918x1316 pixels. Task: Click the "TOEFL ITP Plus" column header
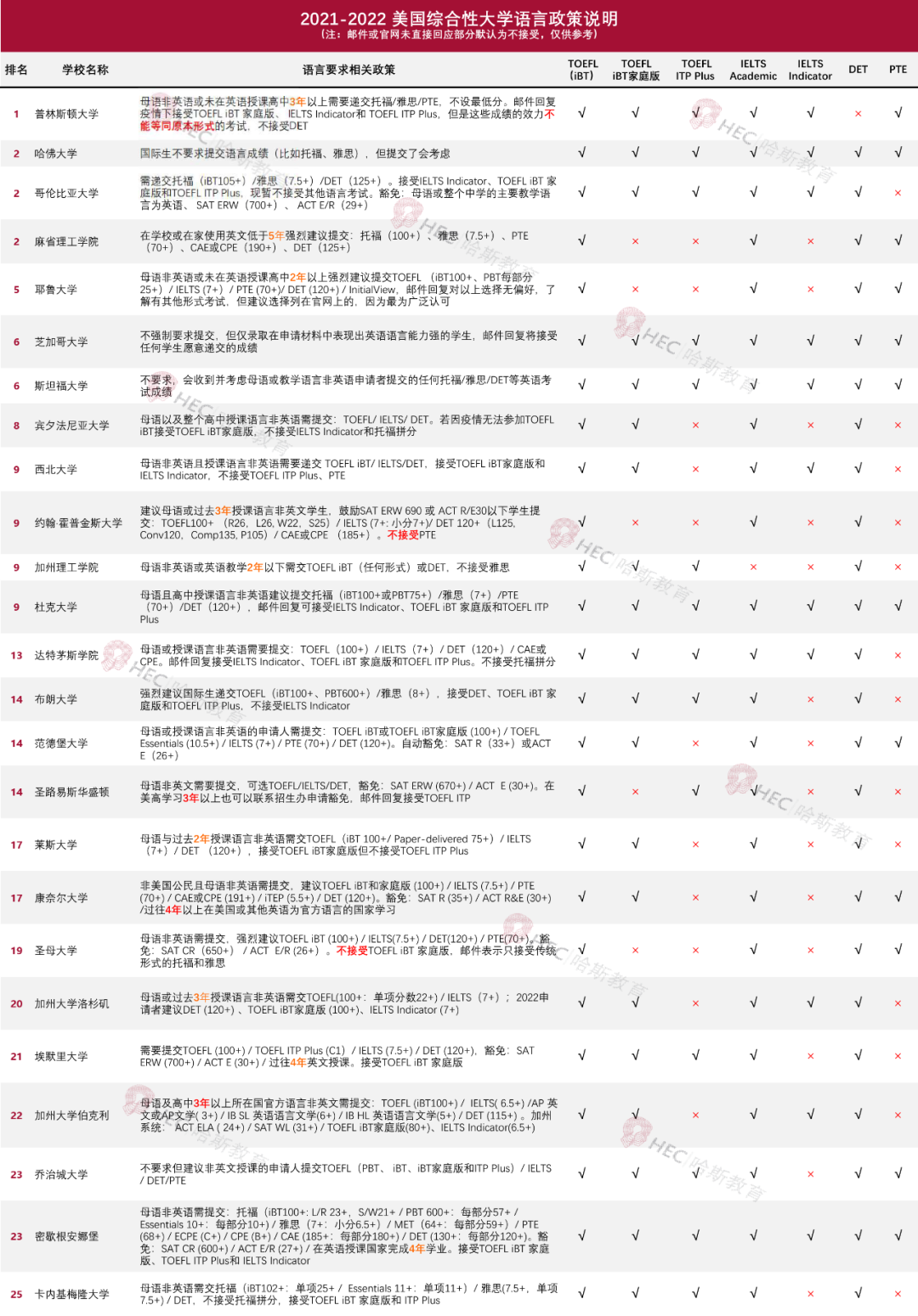(x=695, y=70)
